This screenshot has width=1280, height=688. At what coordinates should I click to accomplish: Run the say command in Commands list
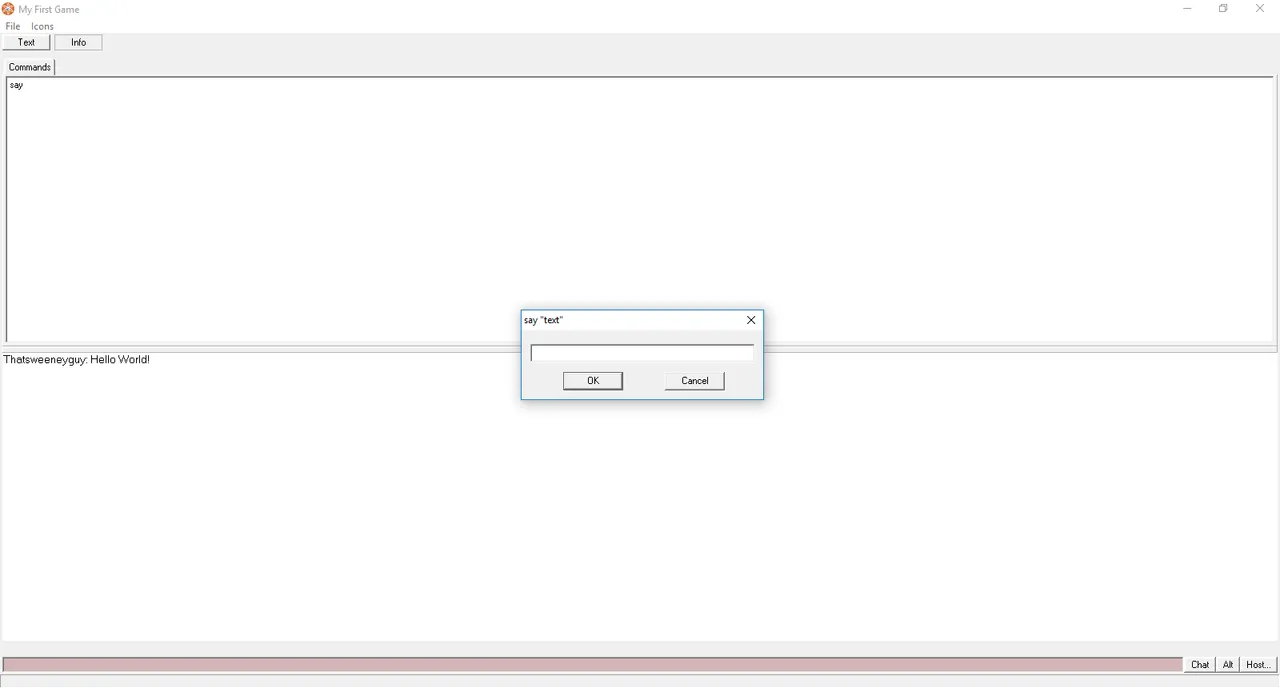(x=16, y=85)
